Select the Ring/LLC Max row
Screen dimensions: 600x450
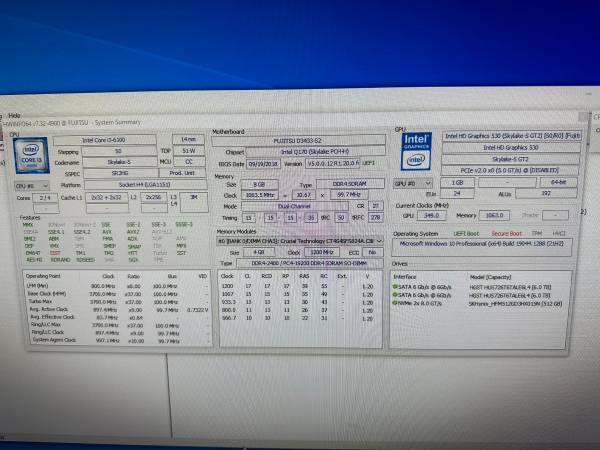point(117,325)
